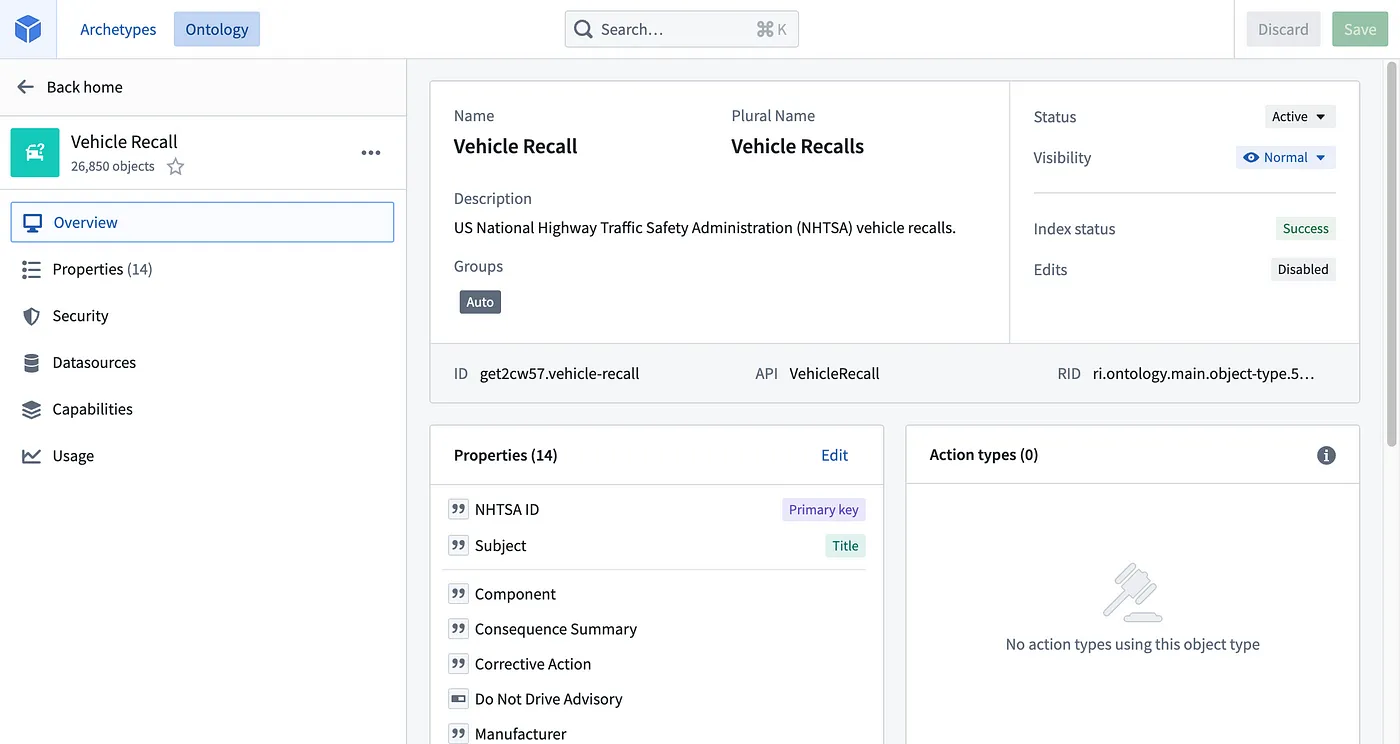Click the info icon in Action types
This screenshot has height=744, width=1400.
point(1327,455)
